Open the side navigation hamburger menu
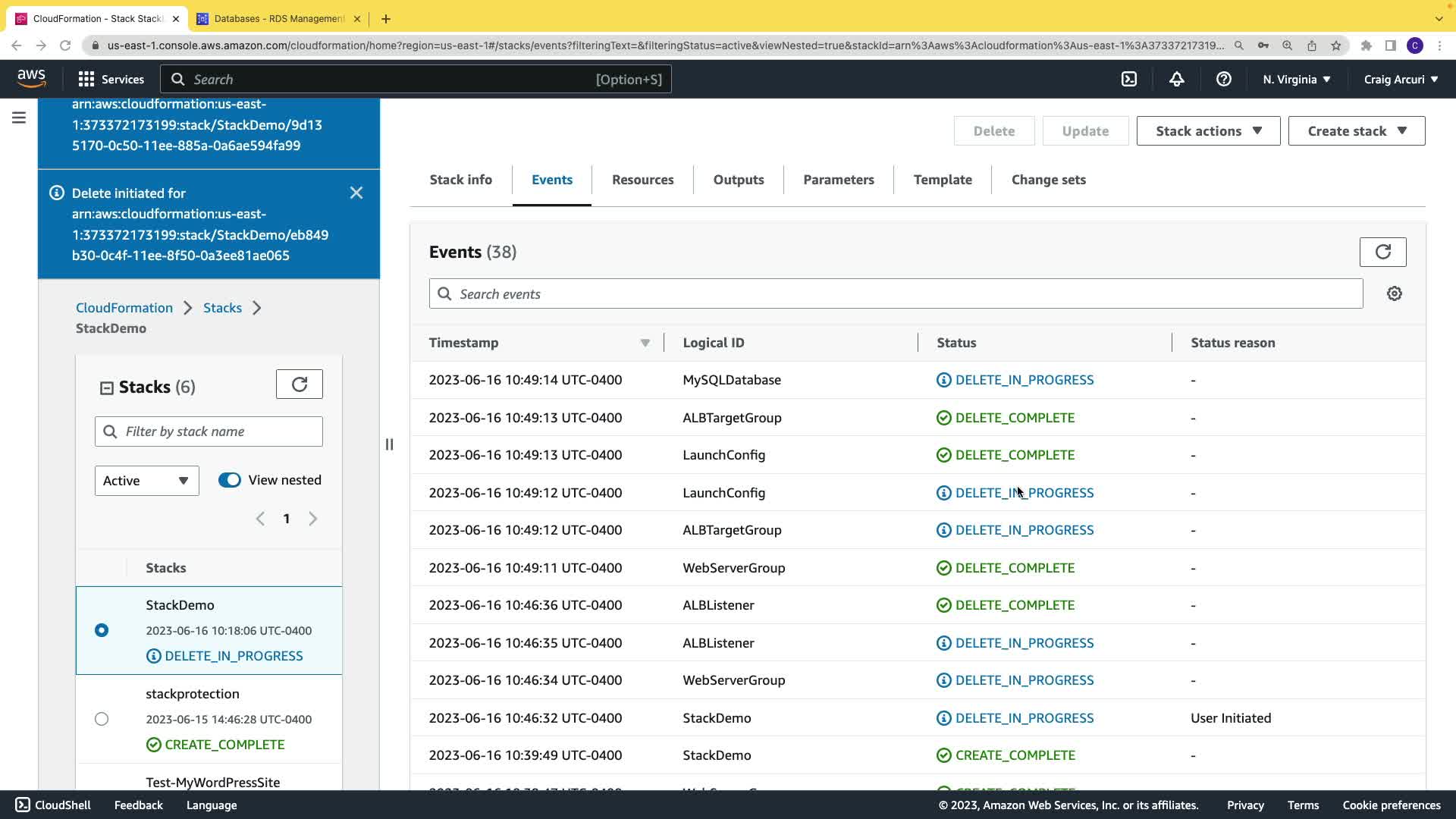 pyautogui.click(x=19, y=118)
